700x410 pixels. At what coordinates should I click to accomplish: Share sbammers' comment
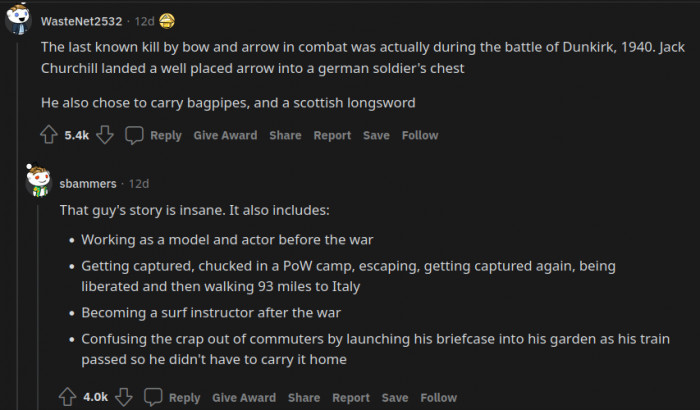(304, 397)
